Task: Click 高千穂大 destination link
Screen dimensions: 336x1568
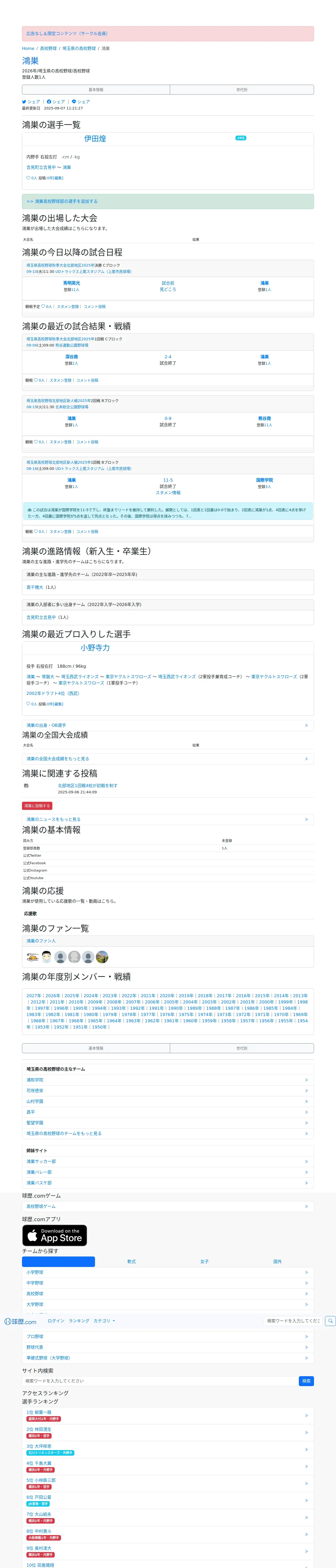Action: [x=35, y=587]
